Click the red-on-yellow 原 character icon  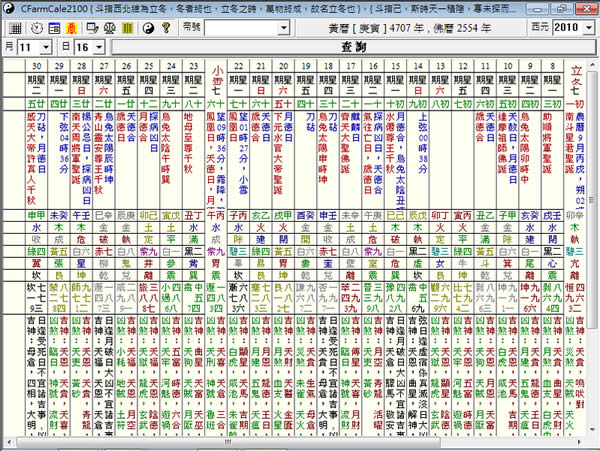tap(71, 28)
